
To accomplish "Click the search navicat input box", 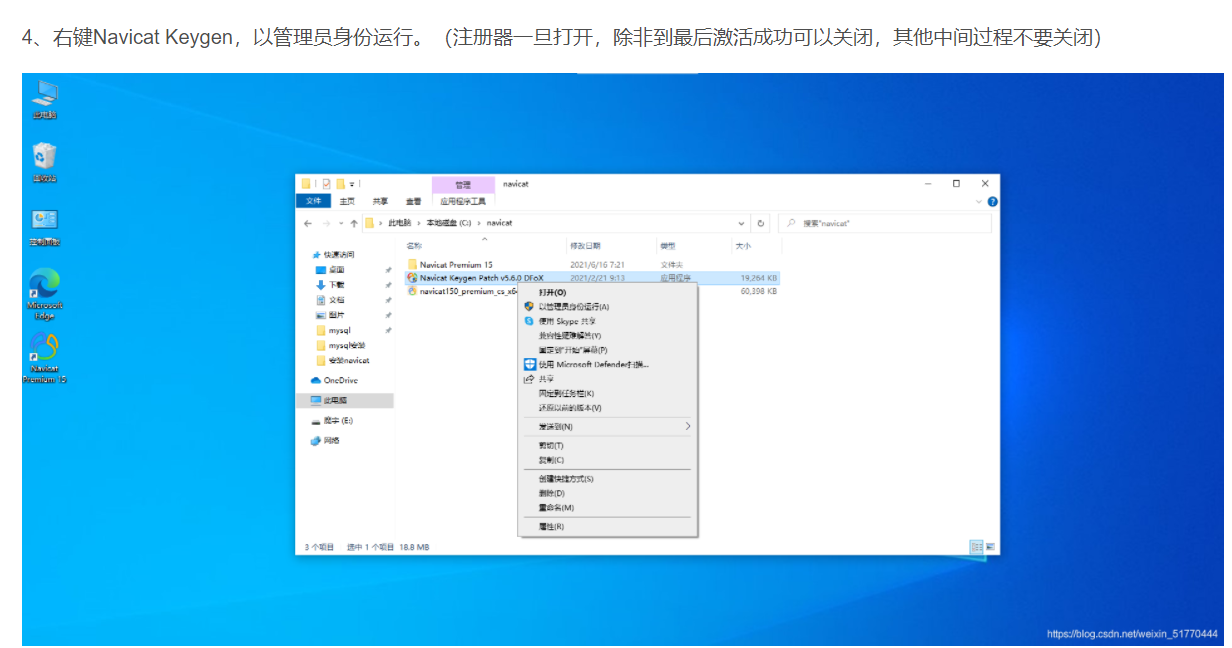I will (x=884, y=223).
